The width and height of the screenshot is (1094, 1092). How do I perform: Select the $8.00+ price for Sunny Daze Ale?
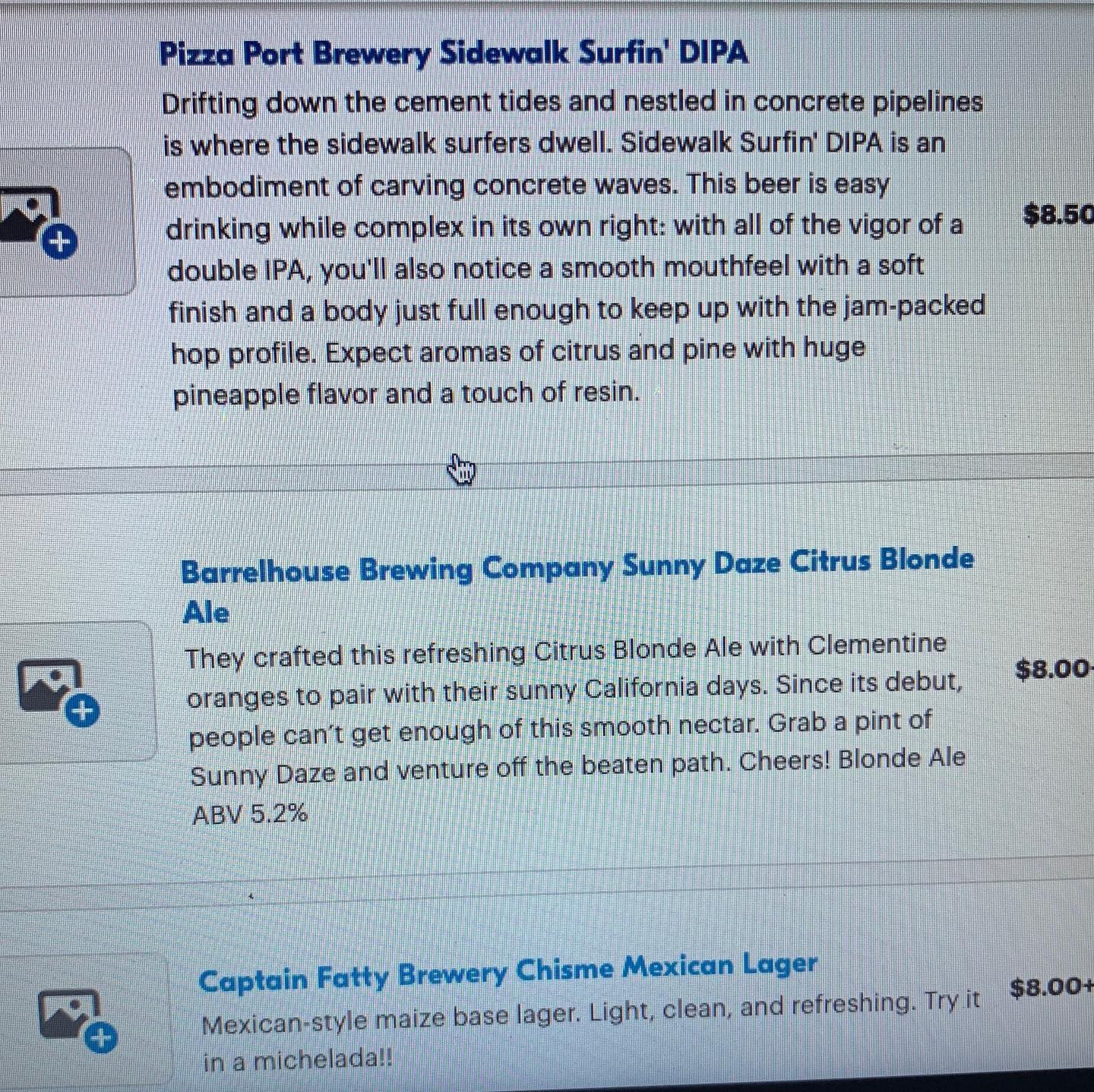[1054, 669]
